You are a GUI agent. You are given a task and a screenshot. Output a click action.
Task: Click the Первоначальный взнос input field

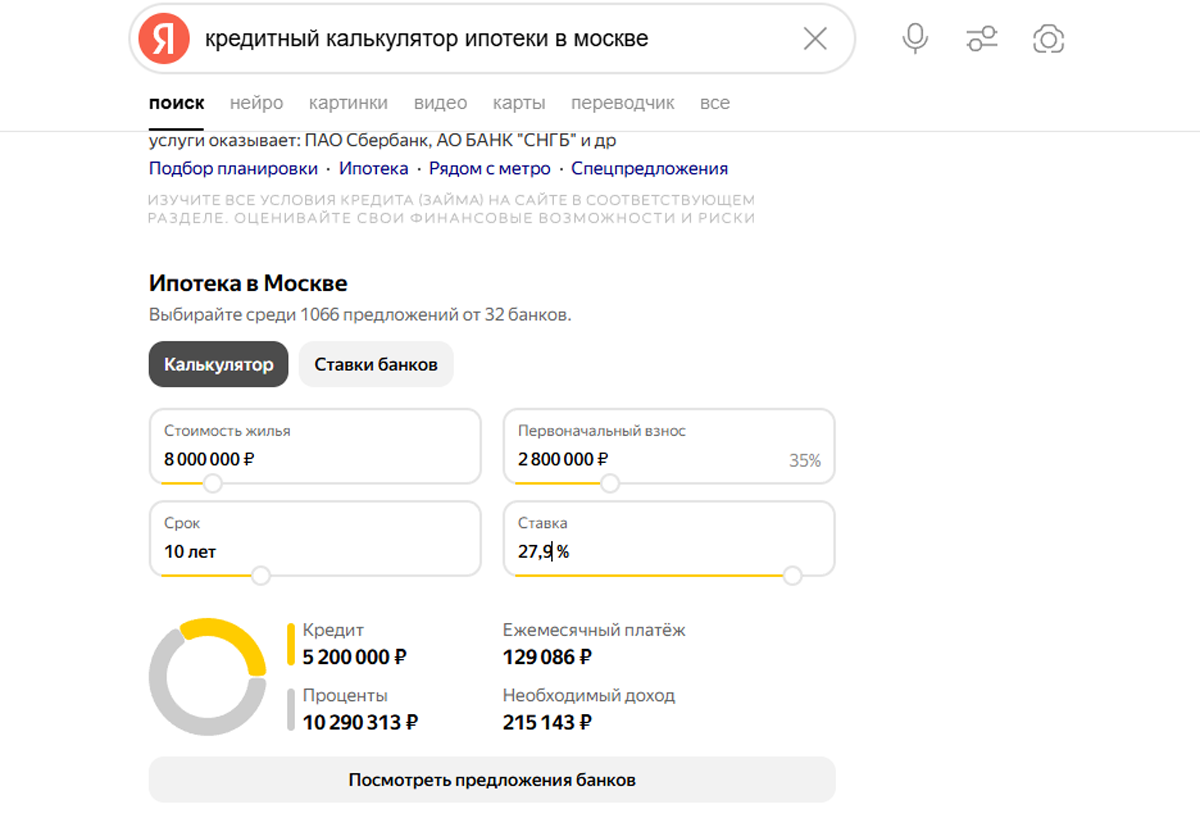tap(669, 446)
